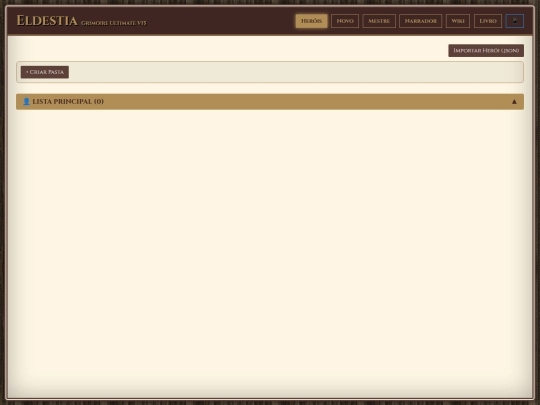Open the Wiki tab
This screenshot has height=405, width=540.
tap(458, 21)
